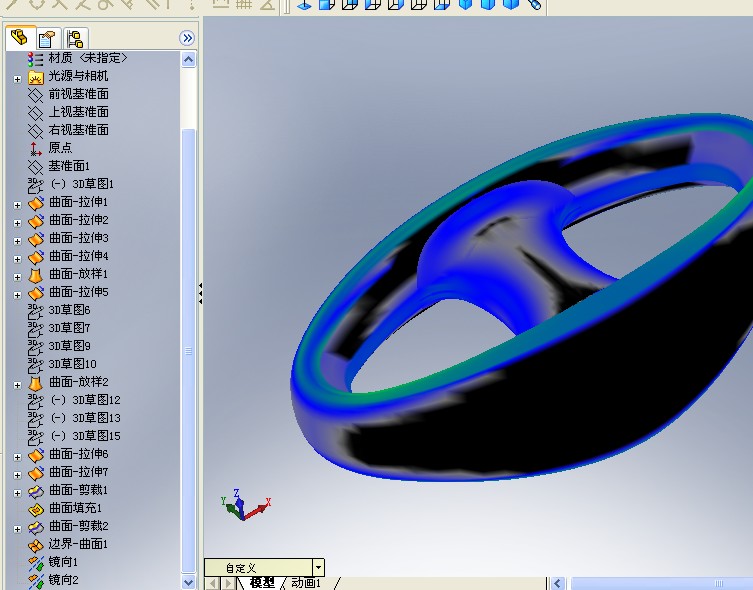Click the viewport horizontal scroll-left arrow
The image size is (753, 590).
point(558,584)
